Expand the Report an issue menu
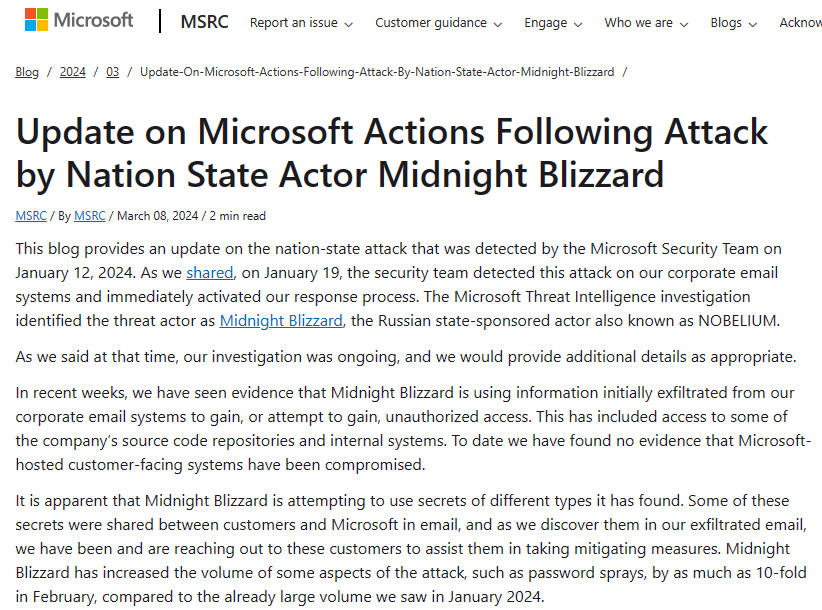This screenshot has height=610, width=822. pos(300,23)
